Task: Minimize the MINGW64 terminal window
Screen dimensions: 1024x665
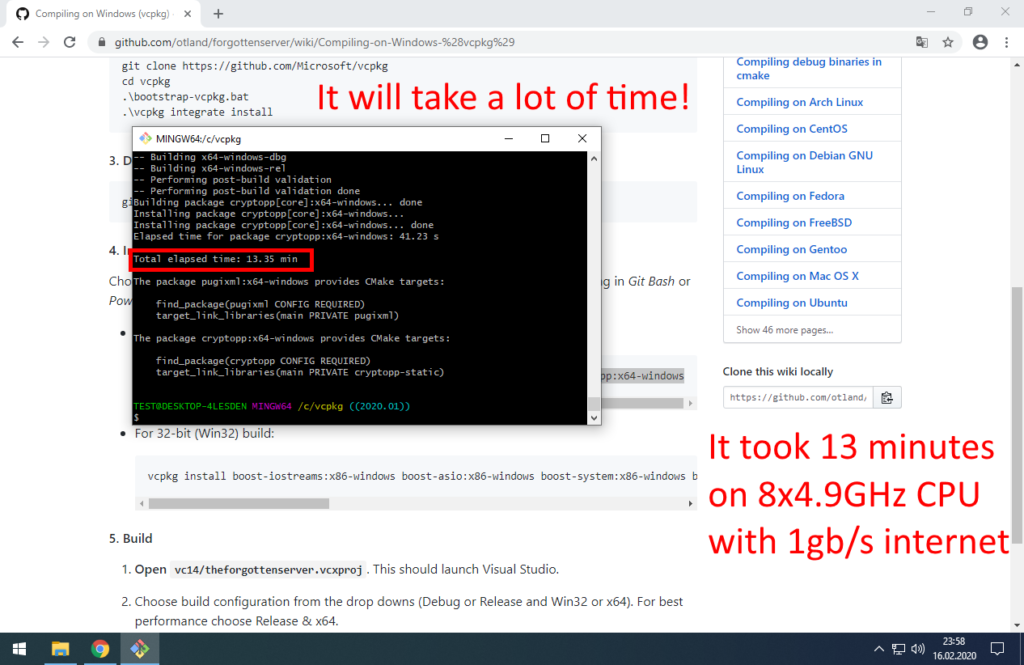Action: click(509, 138)
